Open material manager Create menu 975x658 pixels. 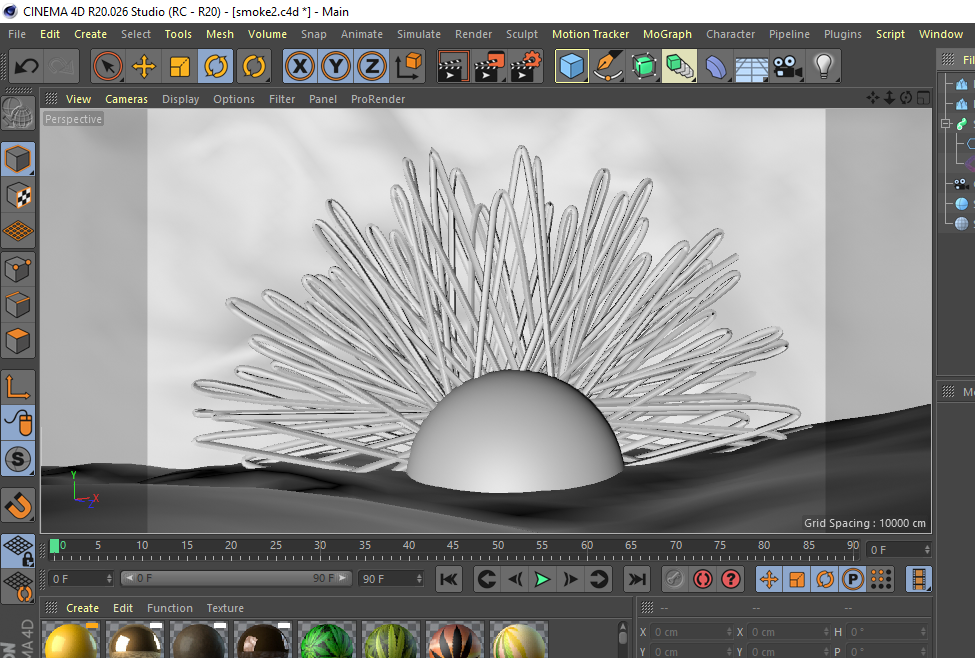point(82,608)
